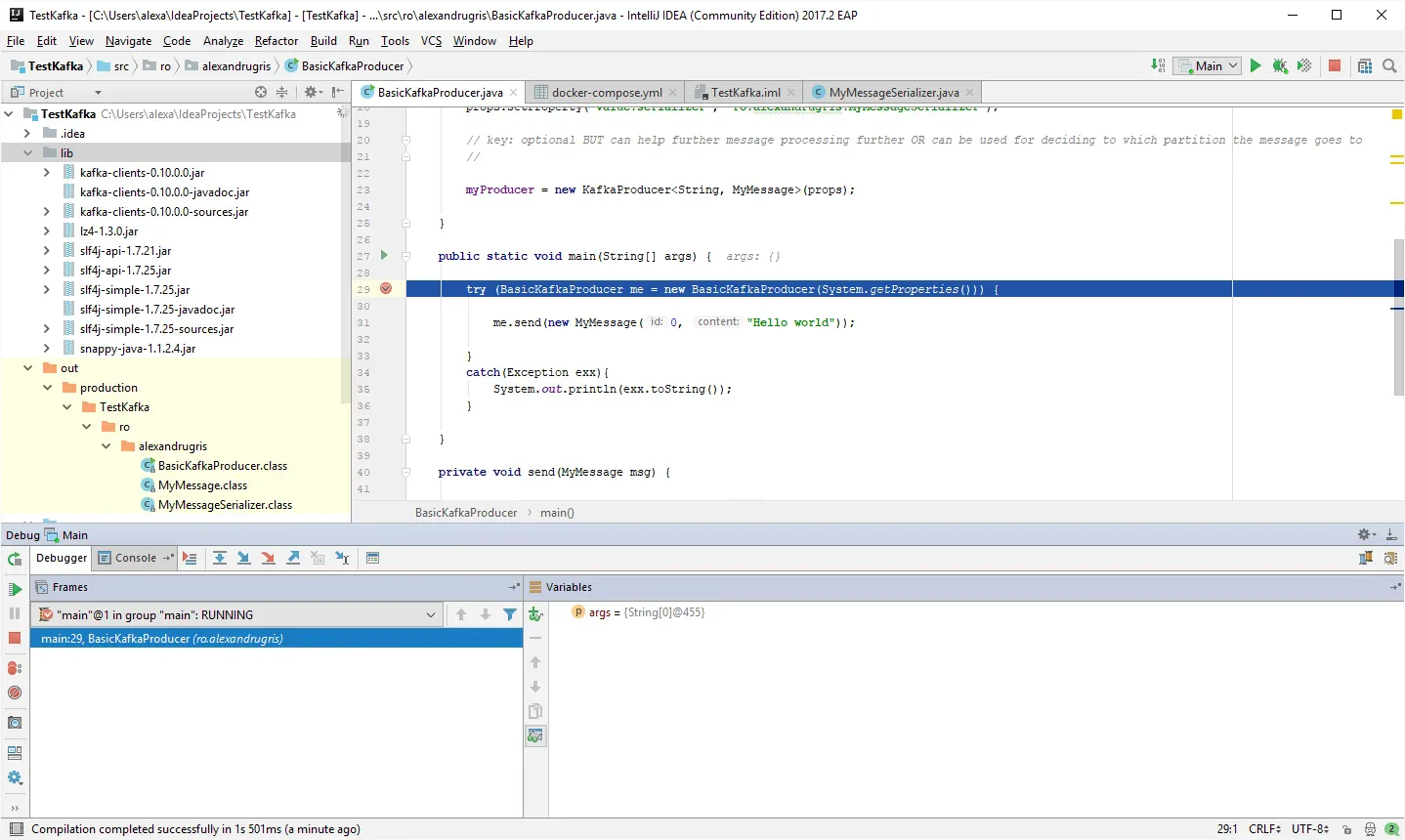Open View Breakpoints icon in debug sidebar
Viewport: 1405px width, 840px height.
[15, 668]
